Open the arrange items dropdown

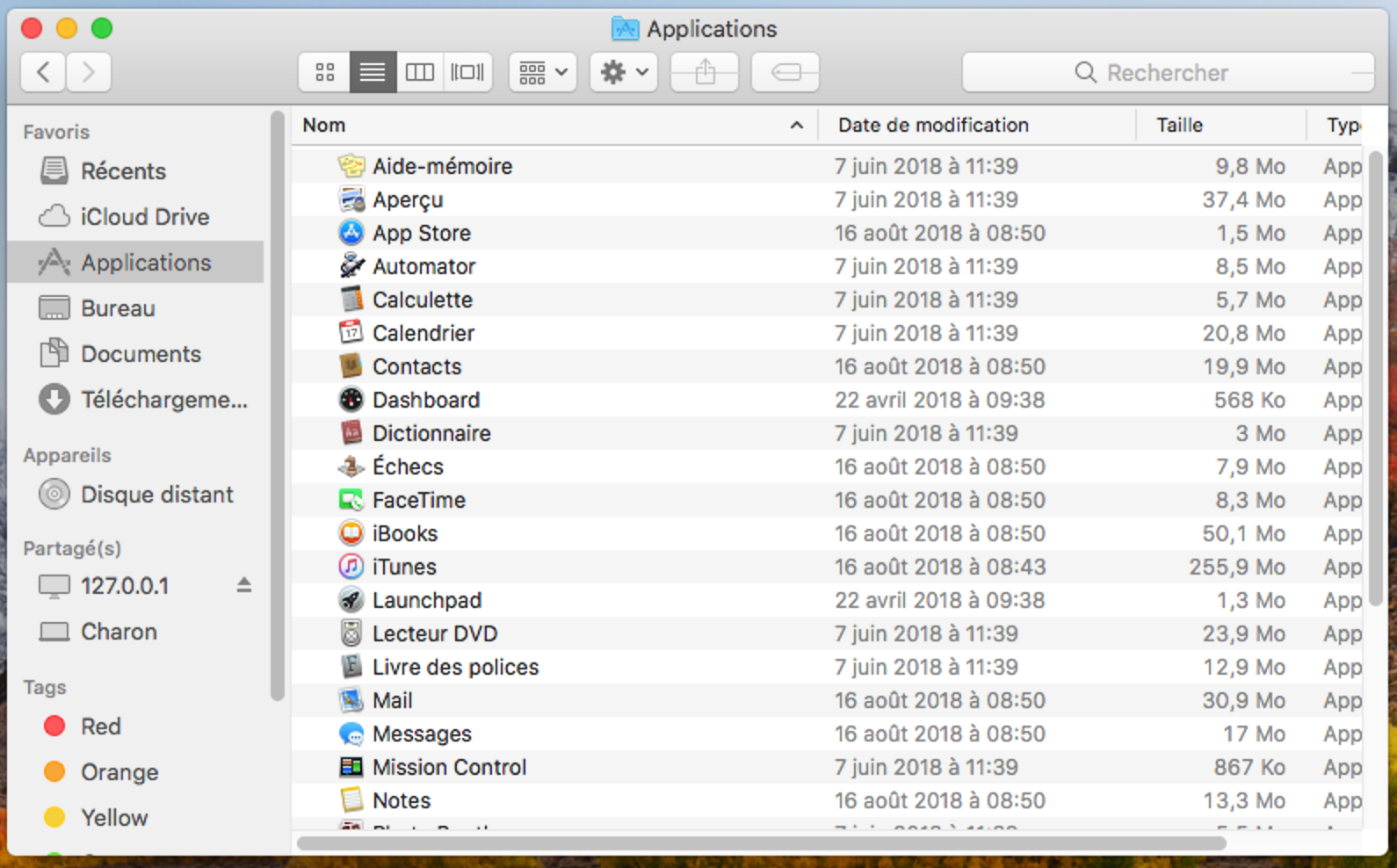click(543, 72)
